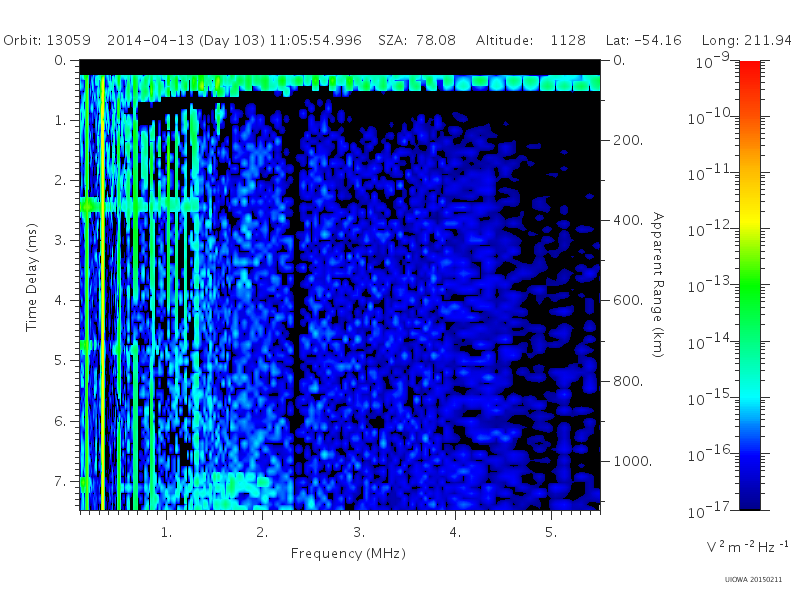Image resolution: width=800 pixels, height=600 pixels.
Task: Click the '3.' tick label on frequency axis
Action: pos(359,532)
